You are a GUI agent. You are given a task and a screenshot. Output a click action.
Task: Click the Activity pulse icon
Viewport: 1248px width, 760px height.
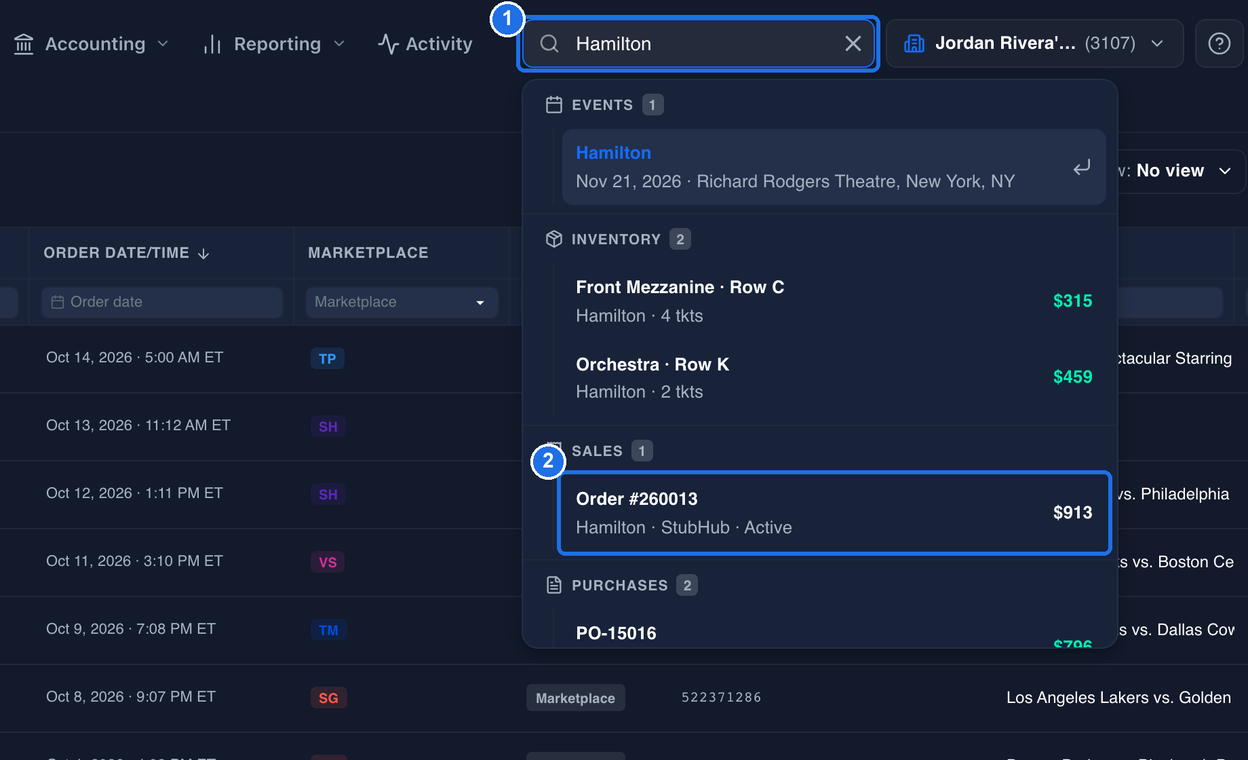pyautogui.click(x=388, y=44)
